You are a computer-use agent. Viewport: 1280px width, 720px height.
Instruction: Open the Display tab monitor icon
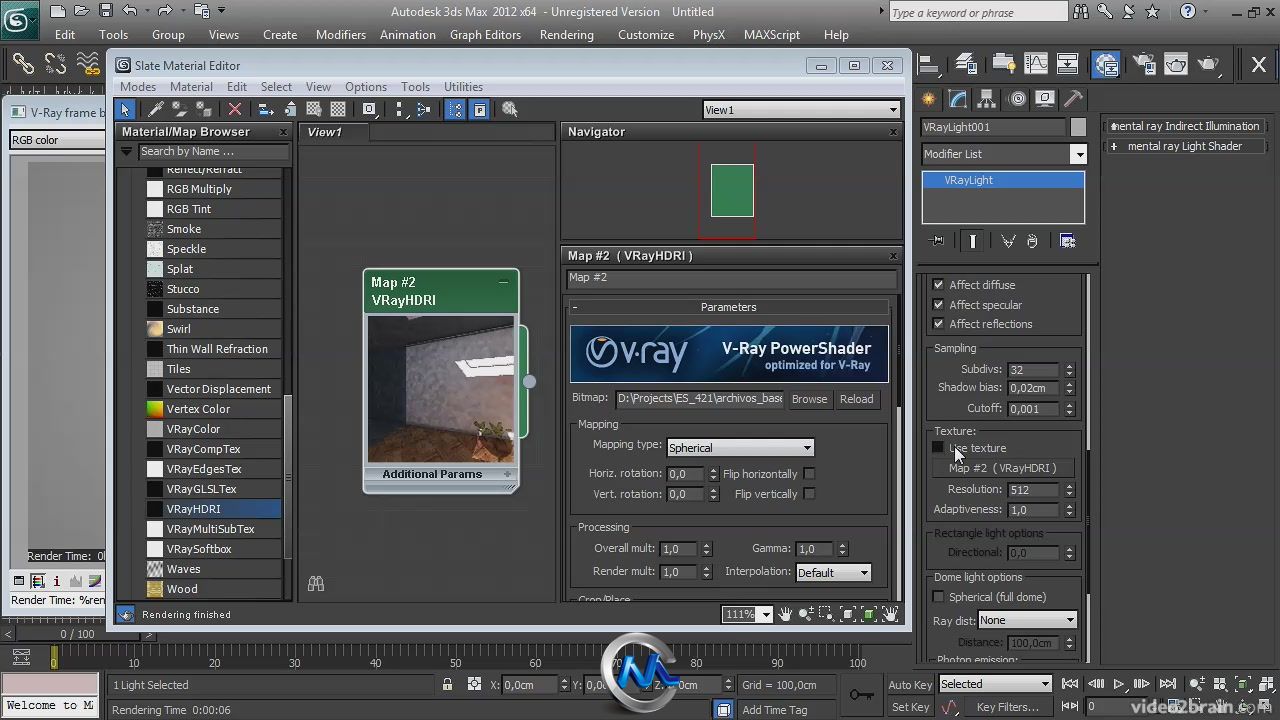click(1045, 98)
